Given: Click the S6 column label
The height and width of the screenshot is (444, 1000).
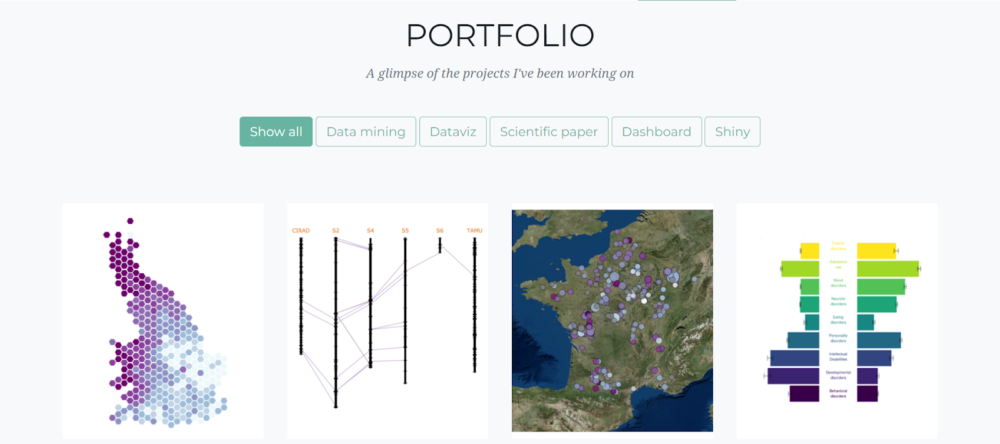Looking at the screenshot, I should 439,231.
